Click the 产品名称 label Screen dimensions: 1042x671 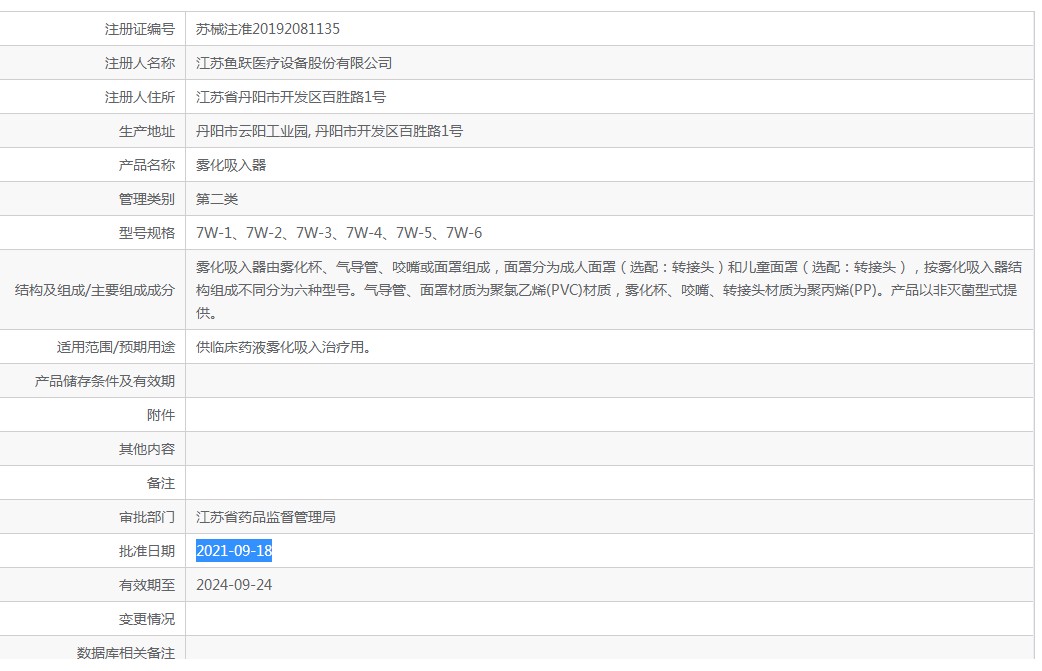[147, 165]
